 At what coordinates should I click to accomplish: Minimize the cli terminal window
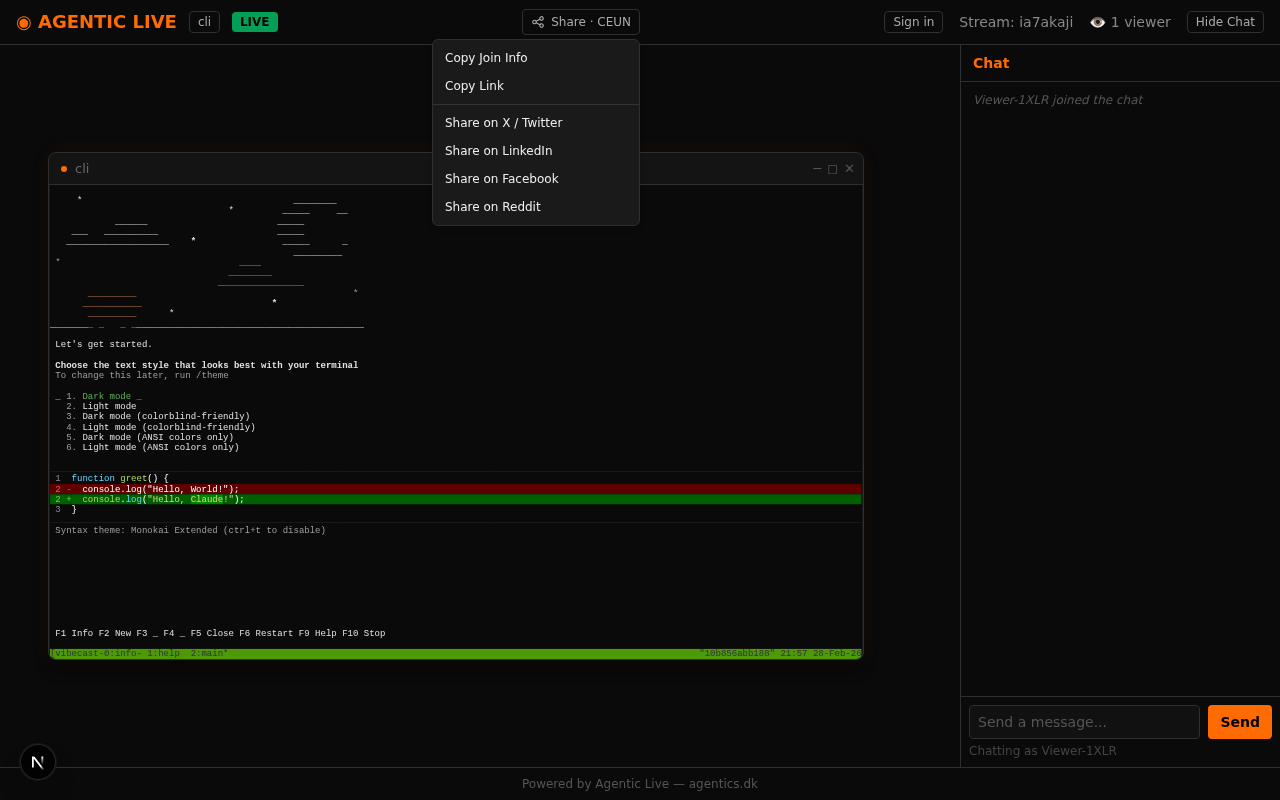coord(817,169)
